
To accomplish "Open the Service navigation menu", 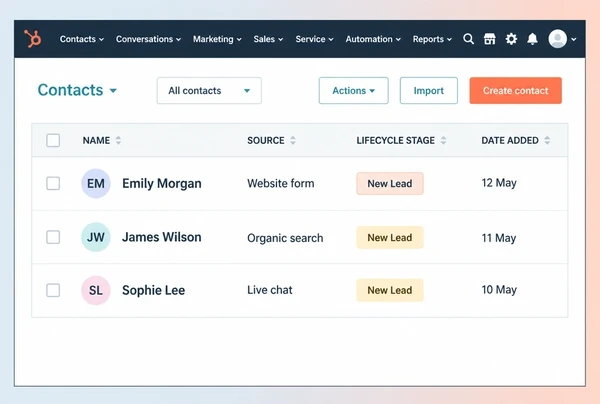I will (314, 39).
